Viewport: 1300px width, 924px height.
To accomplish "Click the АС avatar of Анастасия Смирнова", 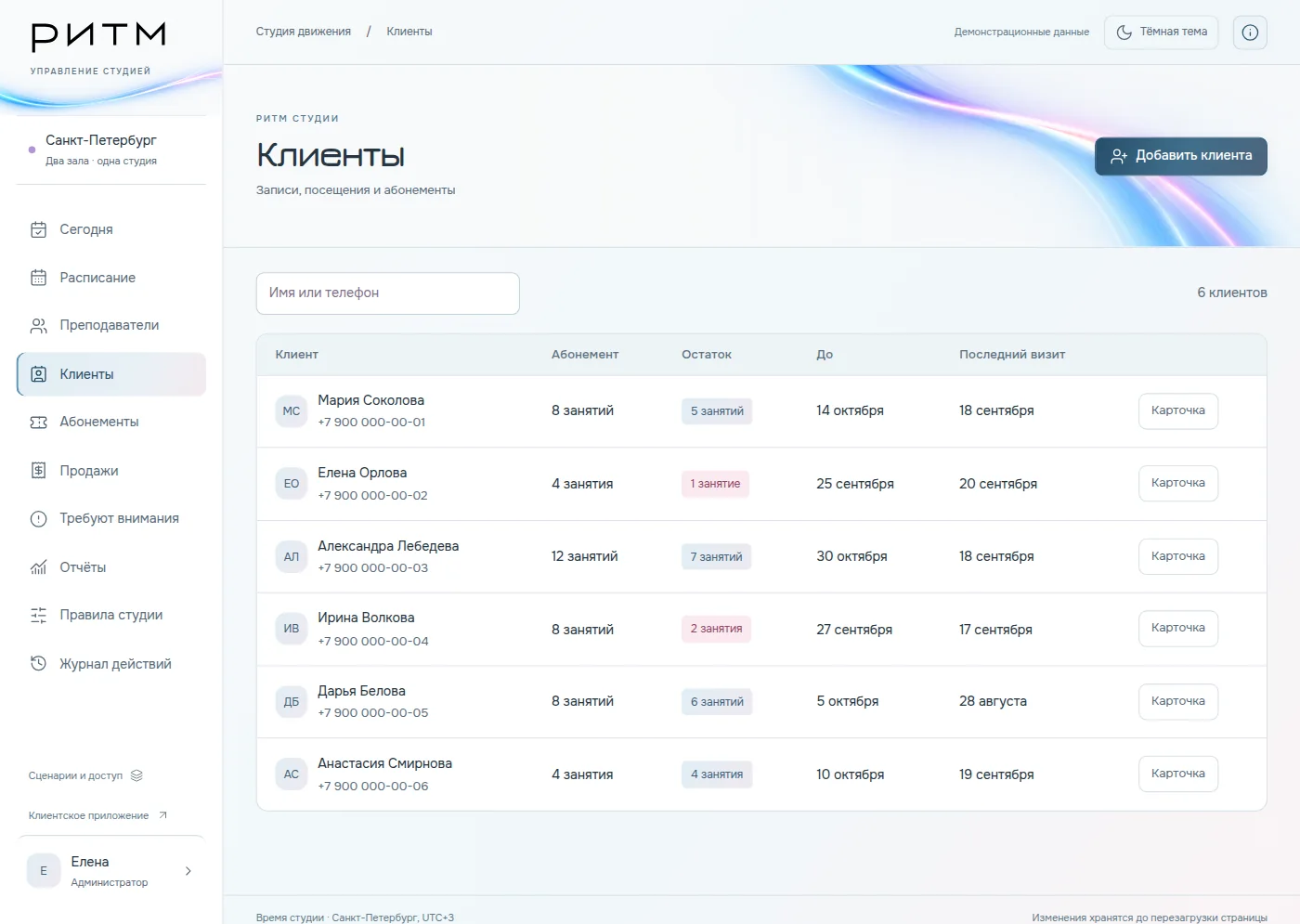I will pos(292,774).
